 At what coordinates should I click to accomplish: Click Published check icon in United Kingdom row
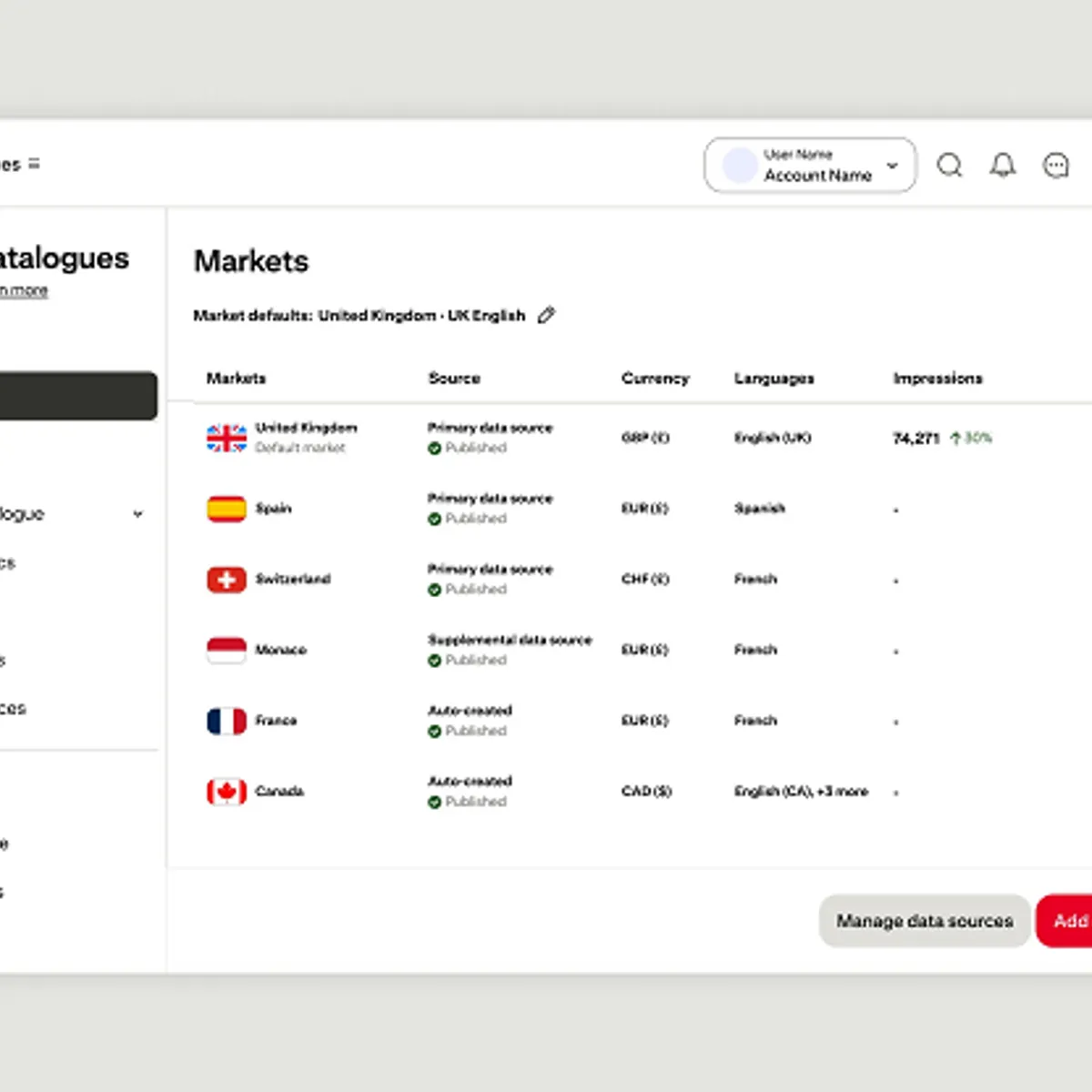[x=435, y=448]
